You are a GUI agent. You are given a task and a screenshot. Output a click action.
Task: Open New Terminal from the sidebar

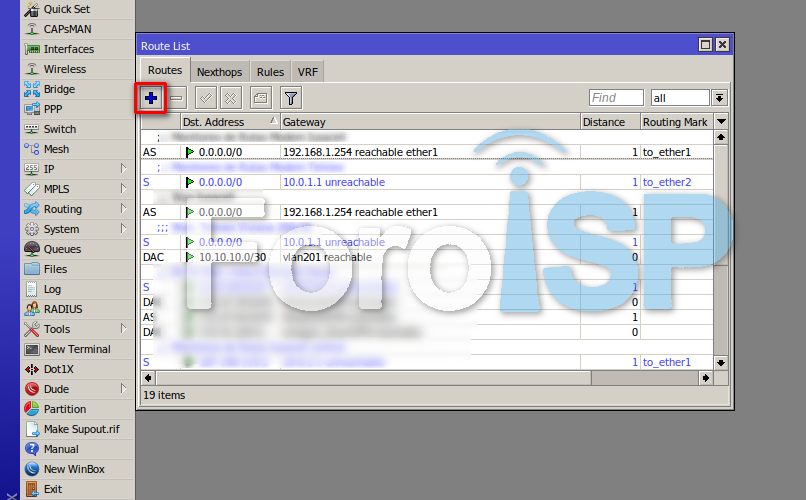(x=76, y=349)
